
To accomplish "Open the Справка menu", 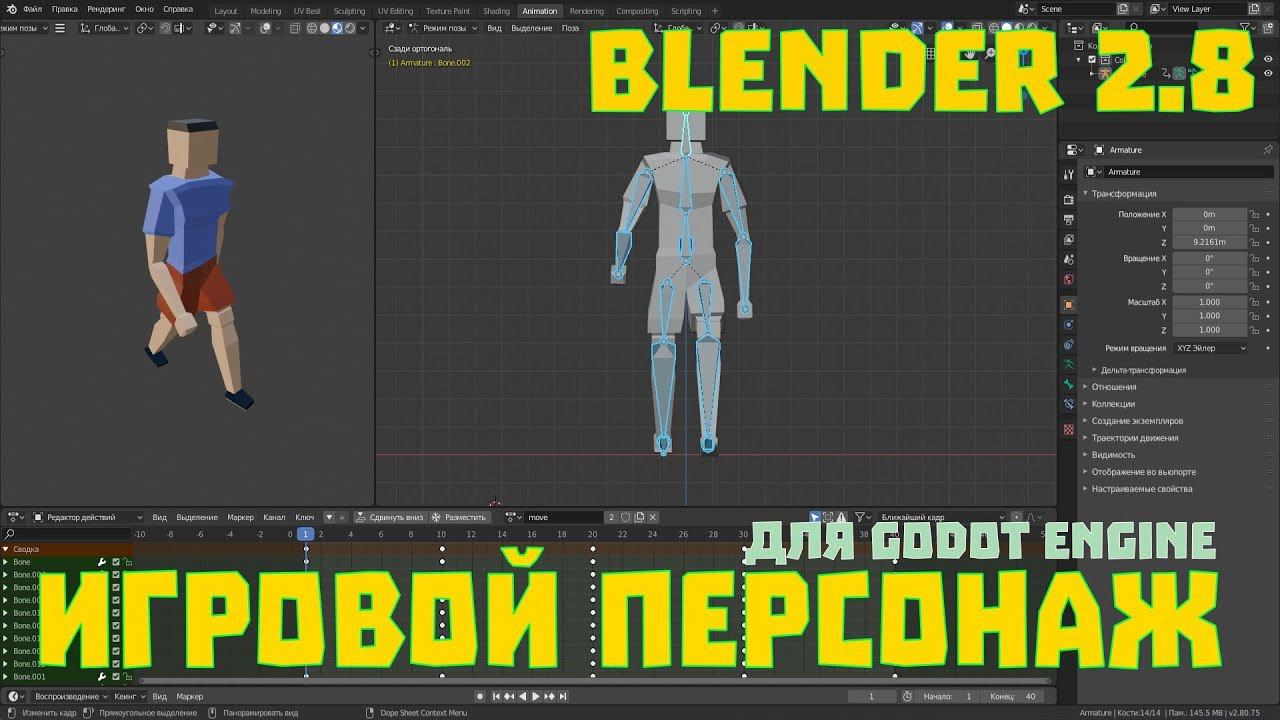I will (x=178, y=9).
